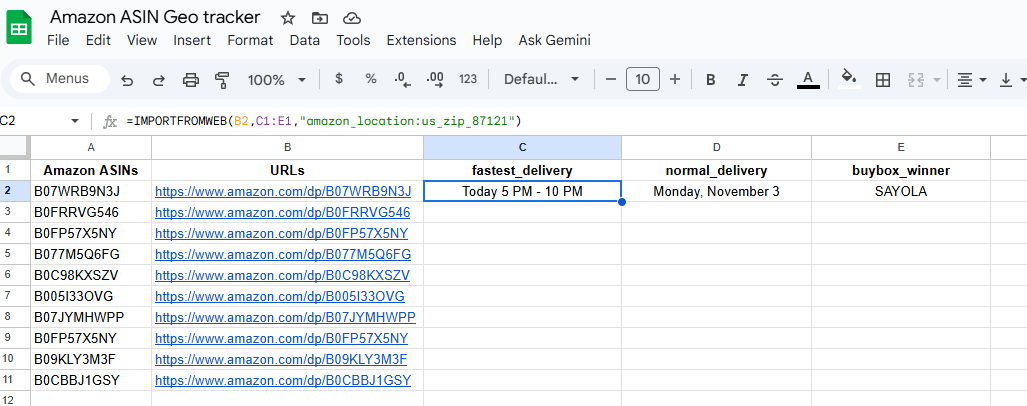
Task: Open the Borders tool
Action: [883, 80]
